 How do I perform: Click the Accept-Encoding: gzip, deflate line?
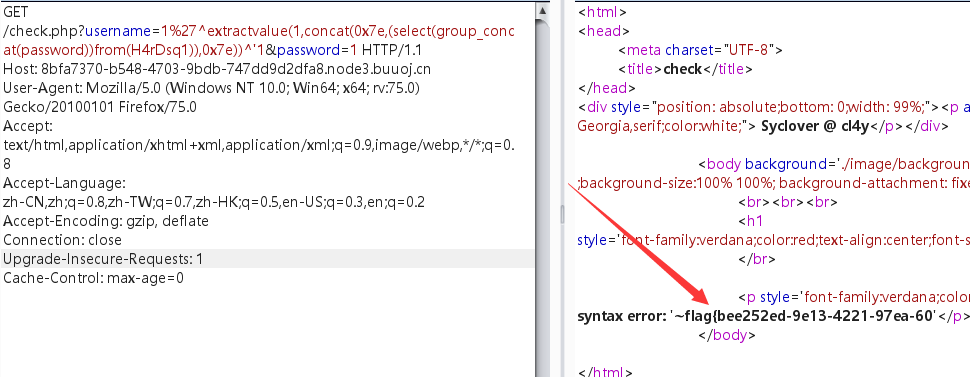coord(106,221)
